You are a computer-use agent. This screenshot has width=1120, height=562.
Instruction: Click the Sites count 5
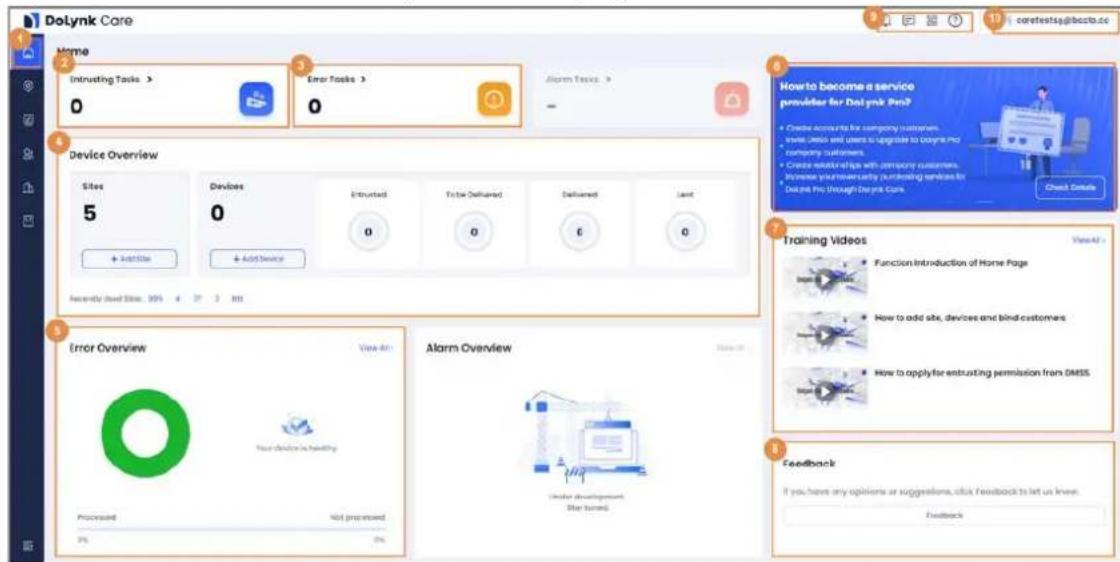tap(90, 214)
